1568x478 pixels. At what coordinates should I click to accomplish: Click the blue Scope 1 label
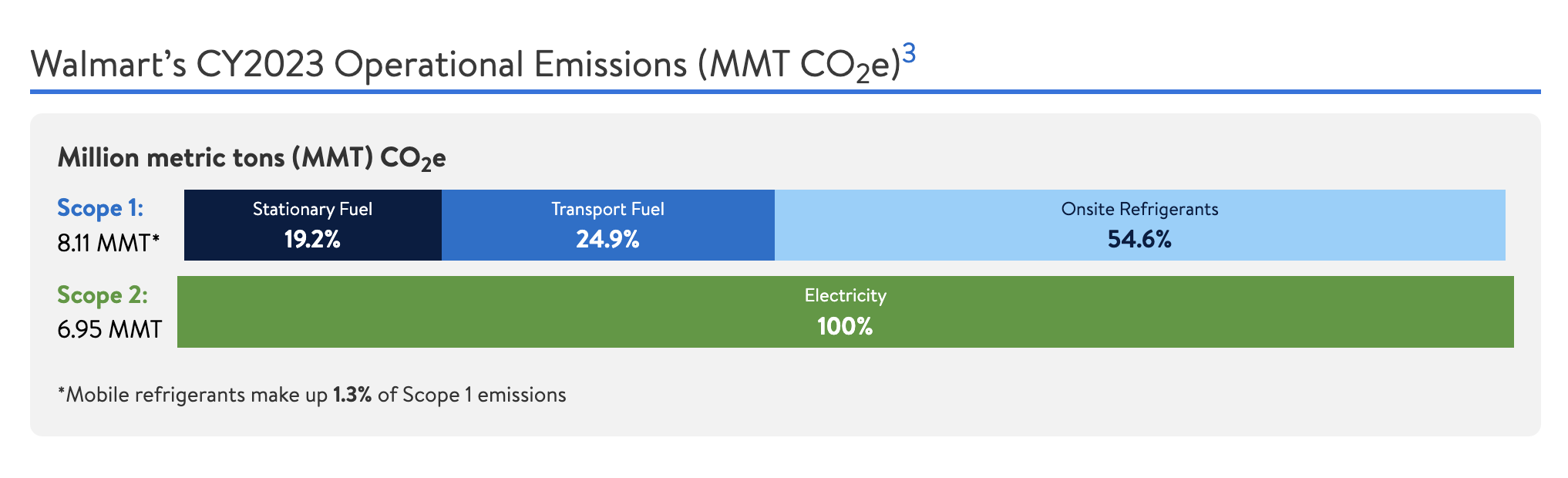[100, 208]
